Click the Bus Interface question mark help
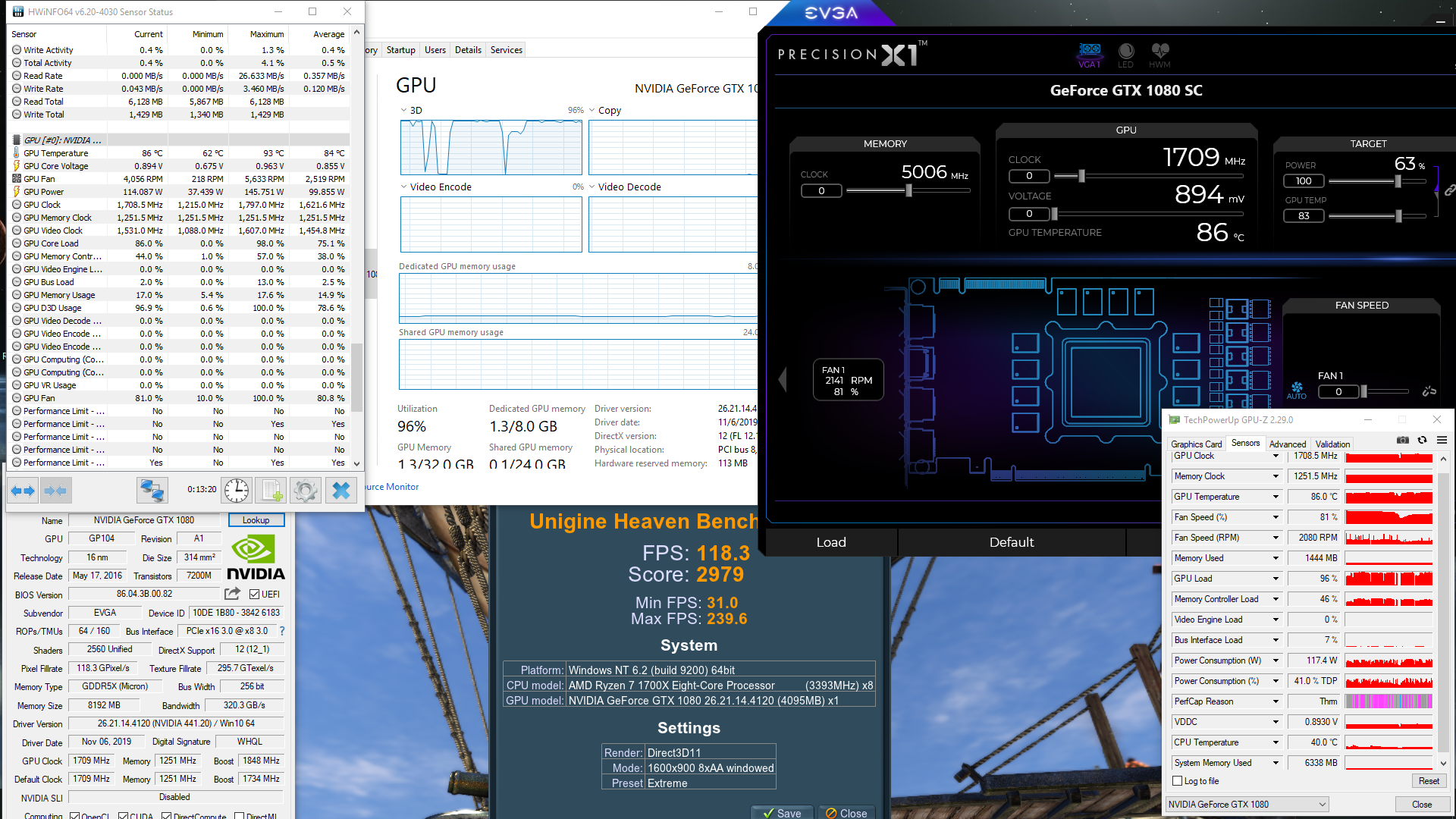 (x=282, y=631)
